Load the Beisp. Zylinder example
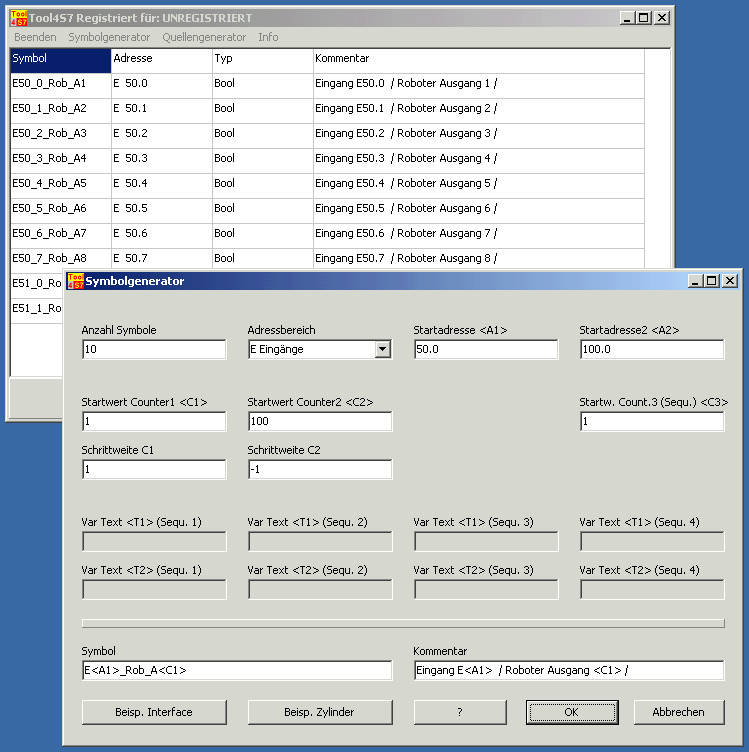 tap(320, 712)
